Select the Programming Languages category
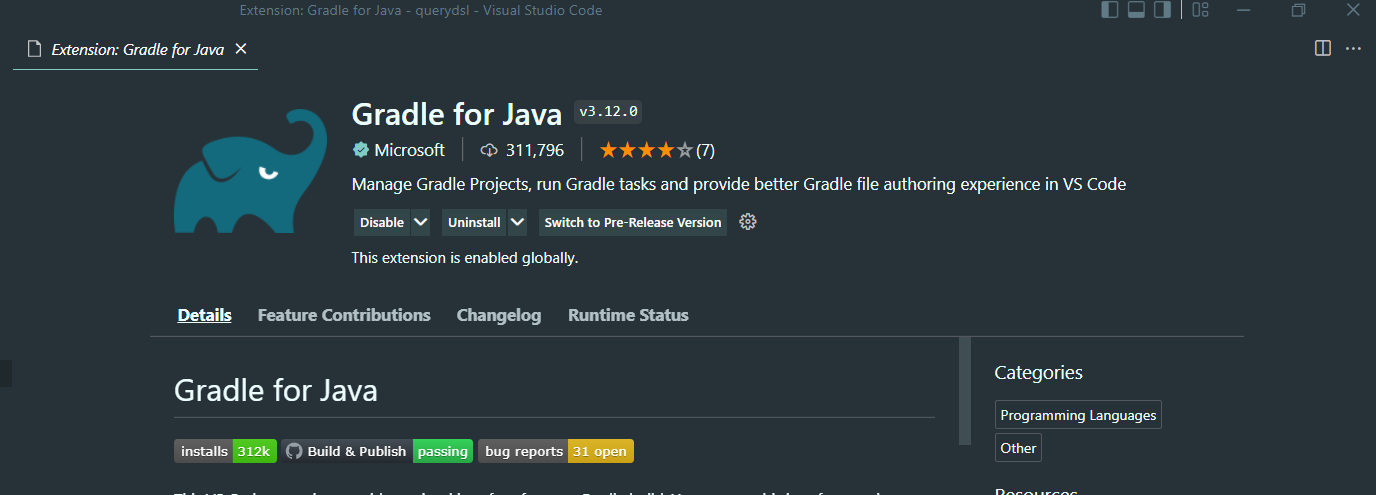Screen dimensions: 1376x495 pos(1078,415)
